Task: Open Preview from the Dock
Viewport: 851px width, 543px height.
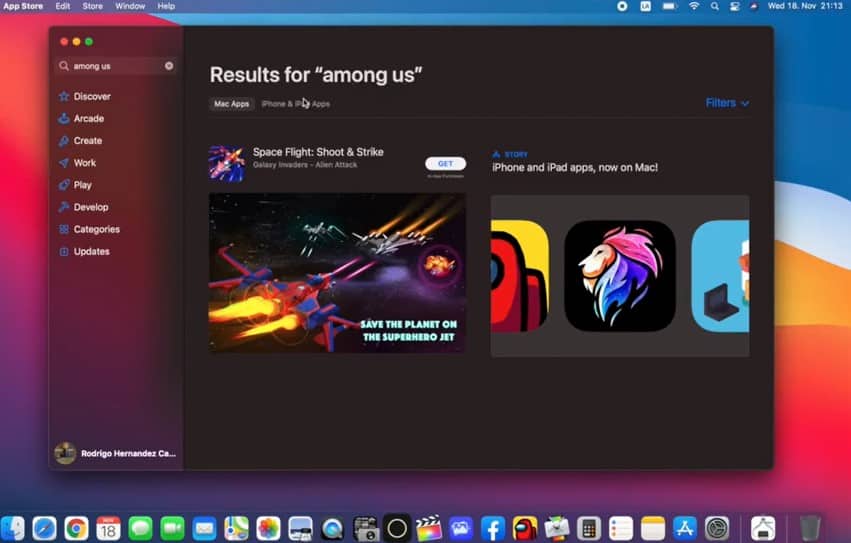Action: 300,528
